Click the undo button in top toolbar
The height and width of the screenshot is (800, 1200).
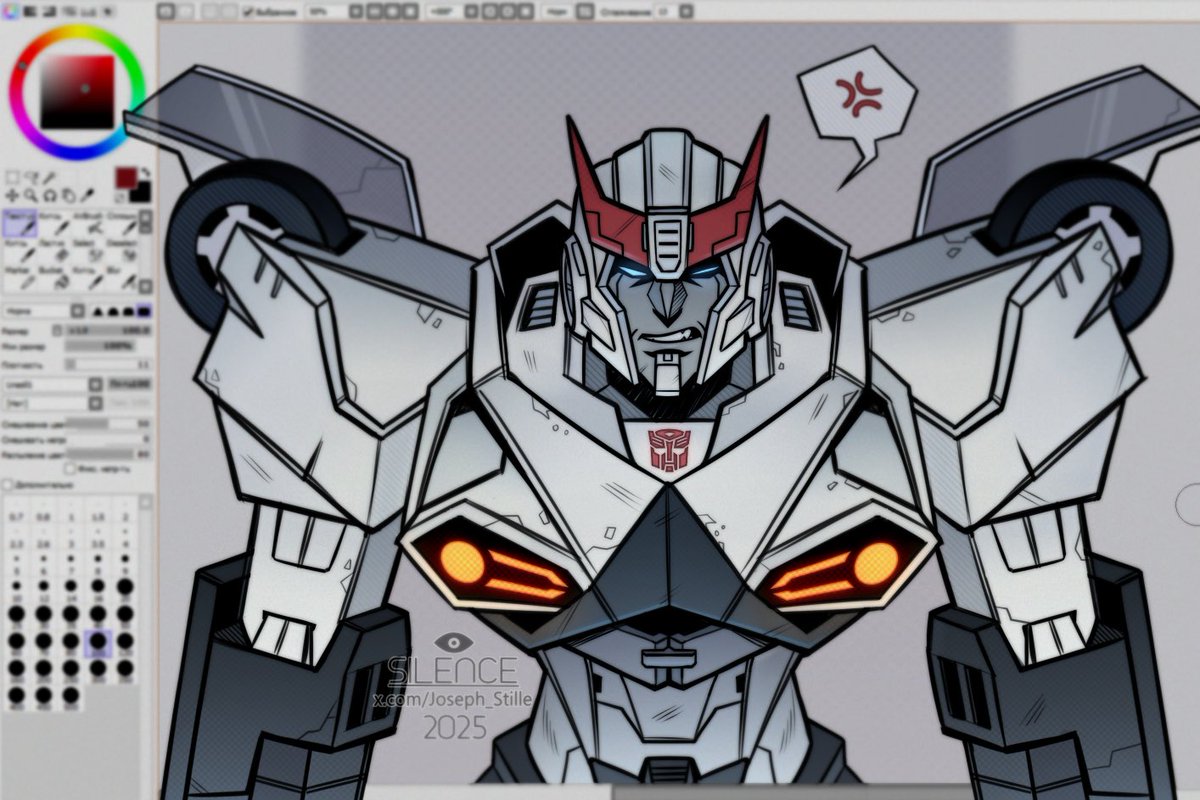click(166, 11)
